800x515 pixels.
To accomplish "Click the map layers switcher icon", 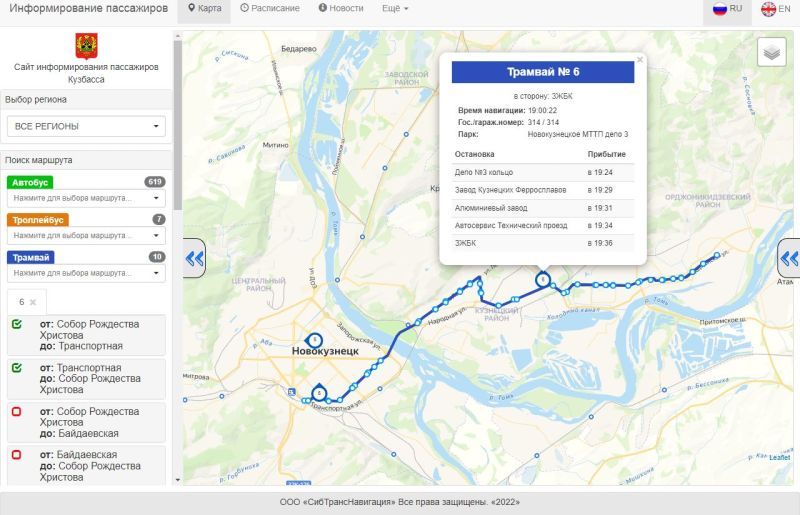I will coord(771,51).
